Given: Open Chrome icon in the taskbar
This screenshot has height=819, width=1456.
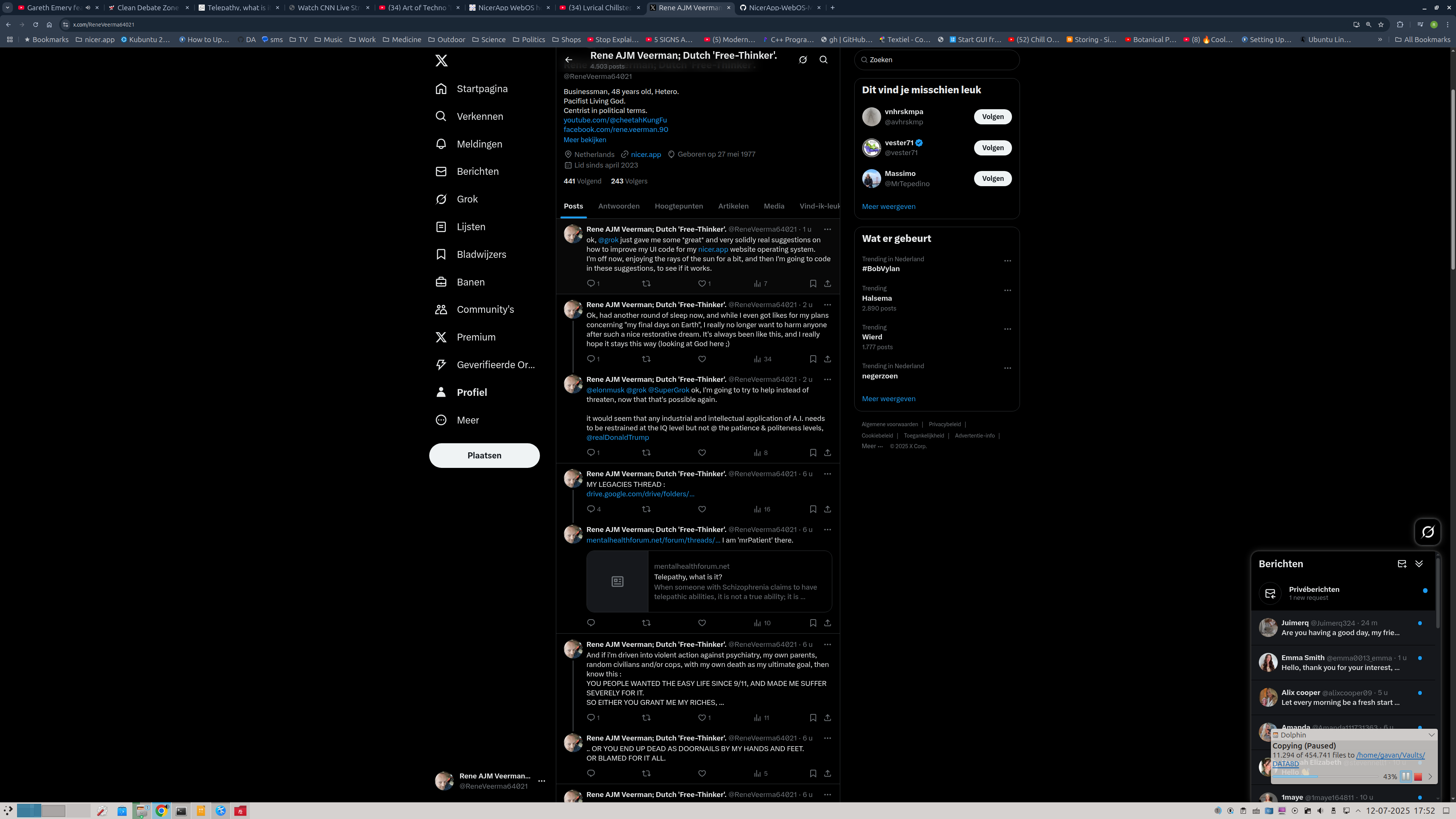Looking at the screenshot, I should tap(161, 811).
